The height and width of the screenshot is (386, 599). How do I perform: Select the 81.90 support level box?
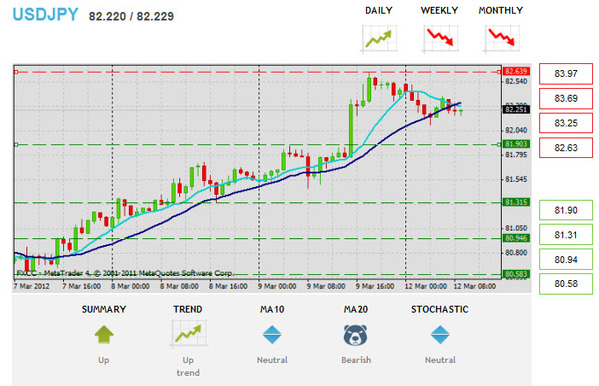(x=566, y=210)
